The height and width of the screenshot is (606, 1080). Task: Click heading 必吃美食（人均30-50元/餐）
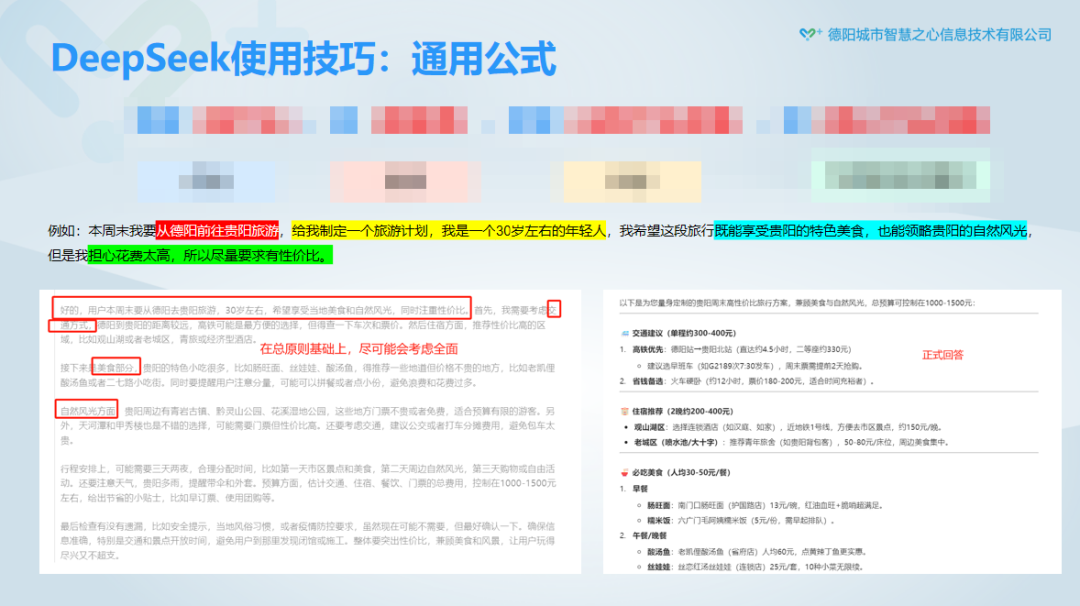[x=681, y=472]
